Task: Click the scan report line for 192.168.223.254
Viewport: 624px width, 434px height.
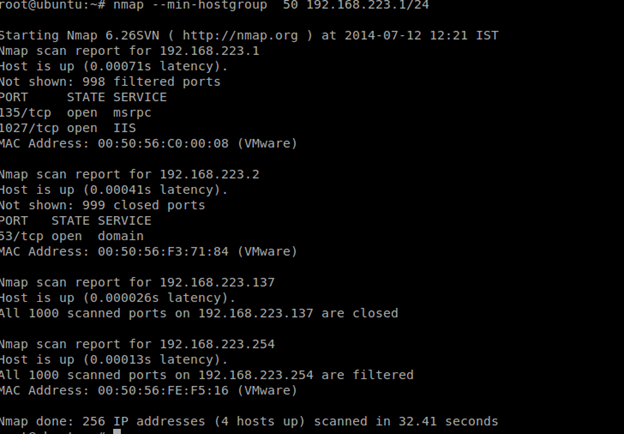Action: (137, 344)
